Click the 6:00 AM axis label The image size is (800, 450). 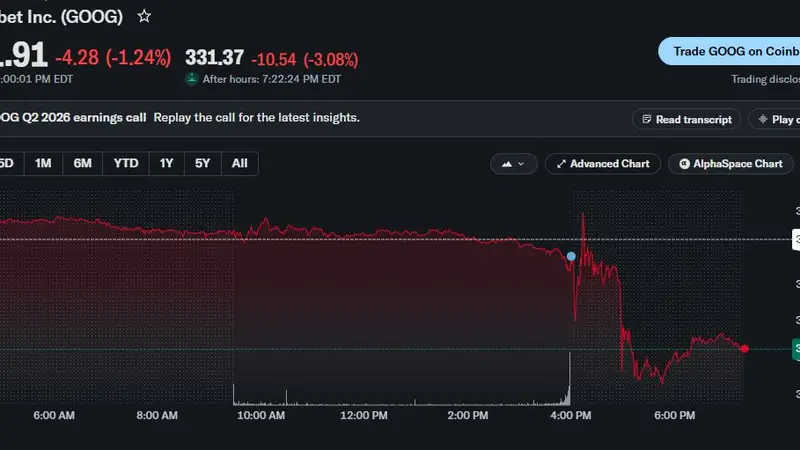point(54,415)
